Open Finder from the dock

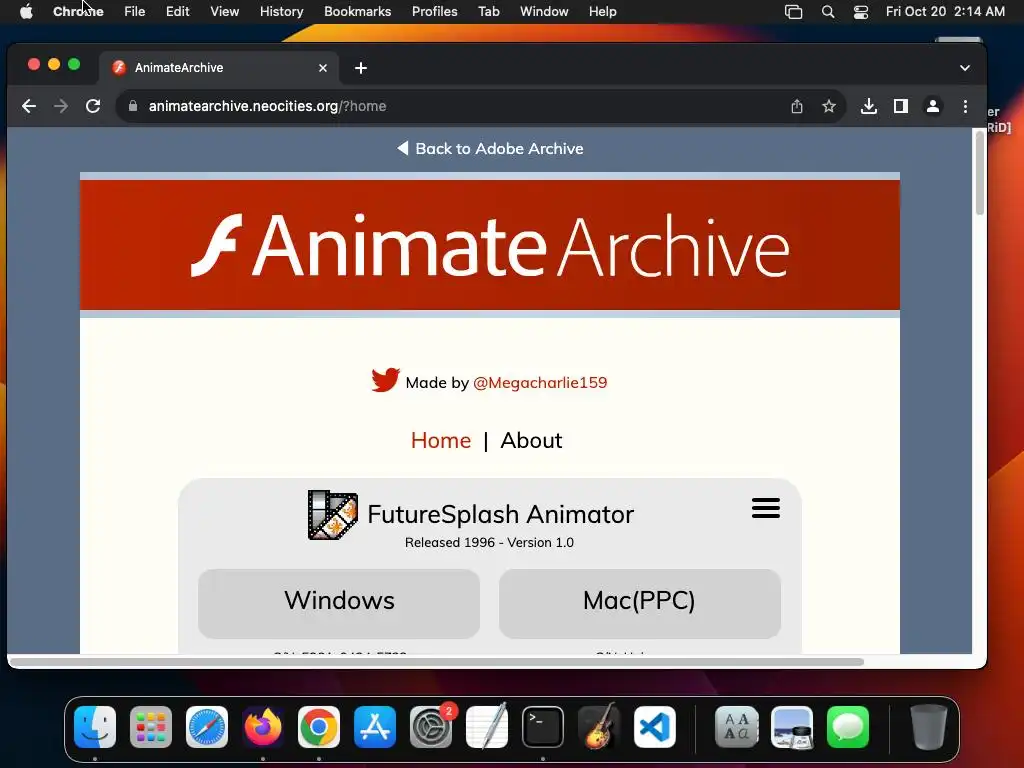(95, 727)
